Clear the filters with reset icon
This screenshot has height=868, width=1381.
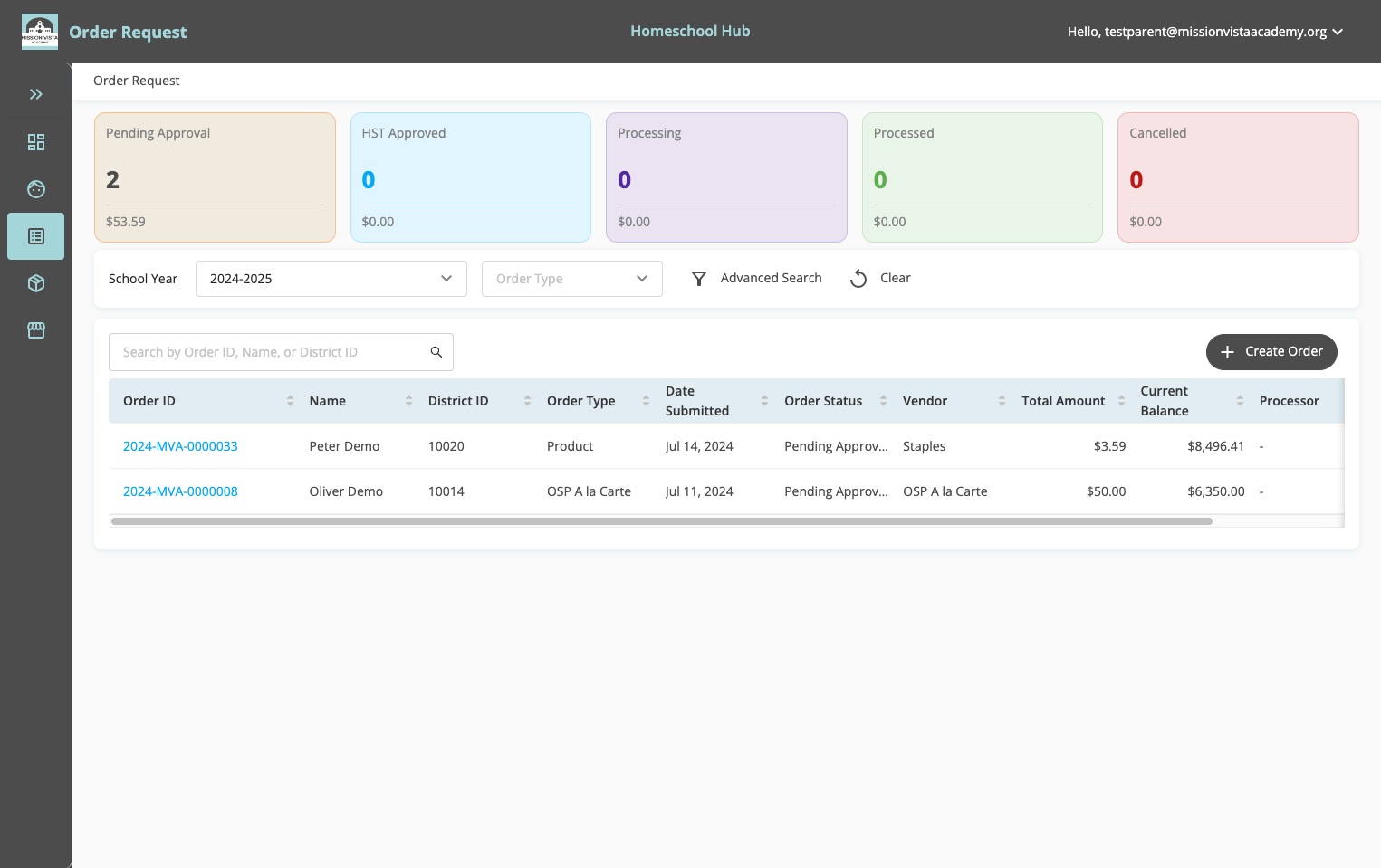tap(880, 278)
